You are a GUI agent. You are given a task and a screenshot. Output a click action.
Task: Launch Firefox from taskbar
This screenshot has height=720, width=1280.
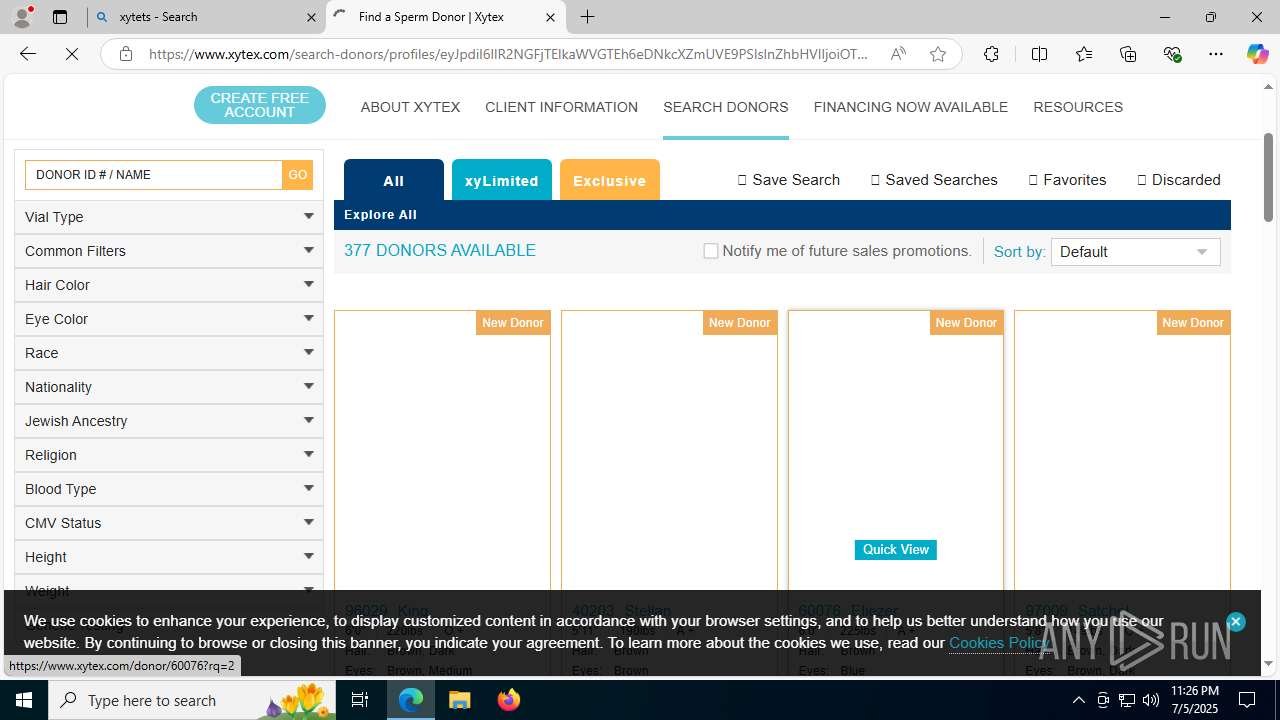(x=508, y=700)
